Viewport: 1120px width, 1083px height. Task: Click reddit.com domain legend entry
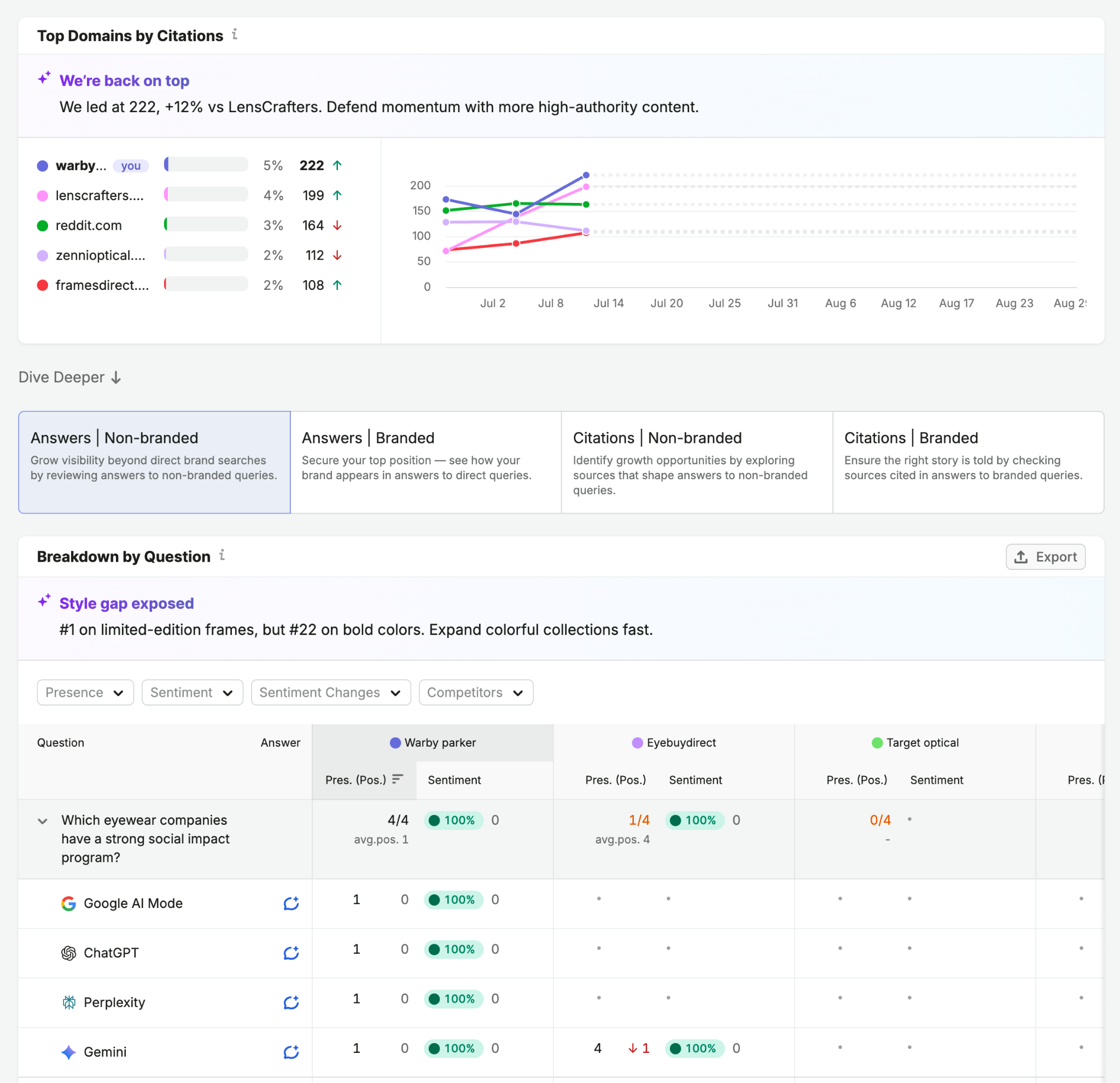(x=89, y=225)
